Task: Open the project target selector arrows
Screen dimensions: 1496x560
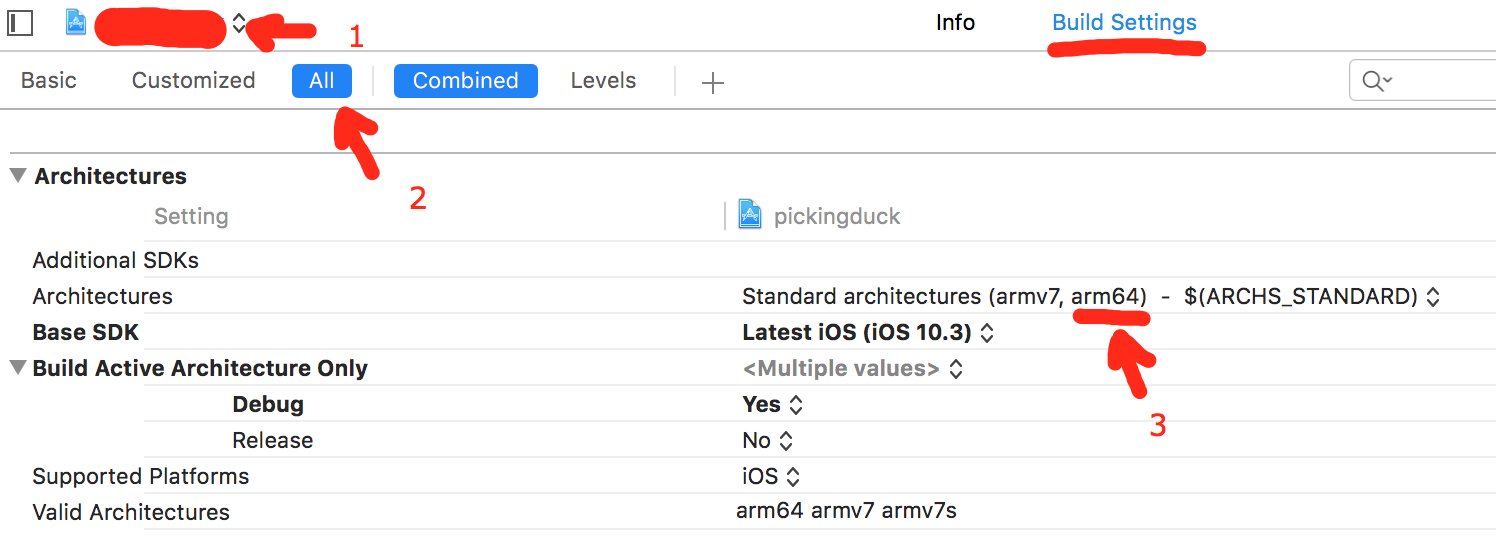Action: coord(239,24)
